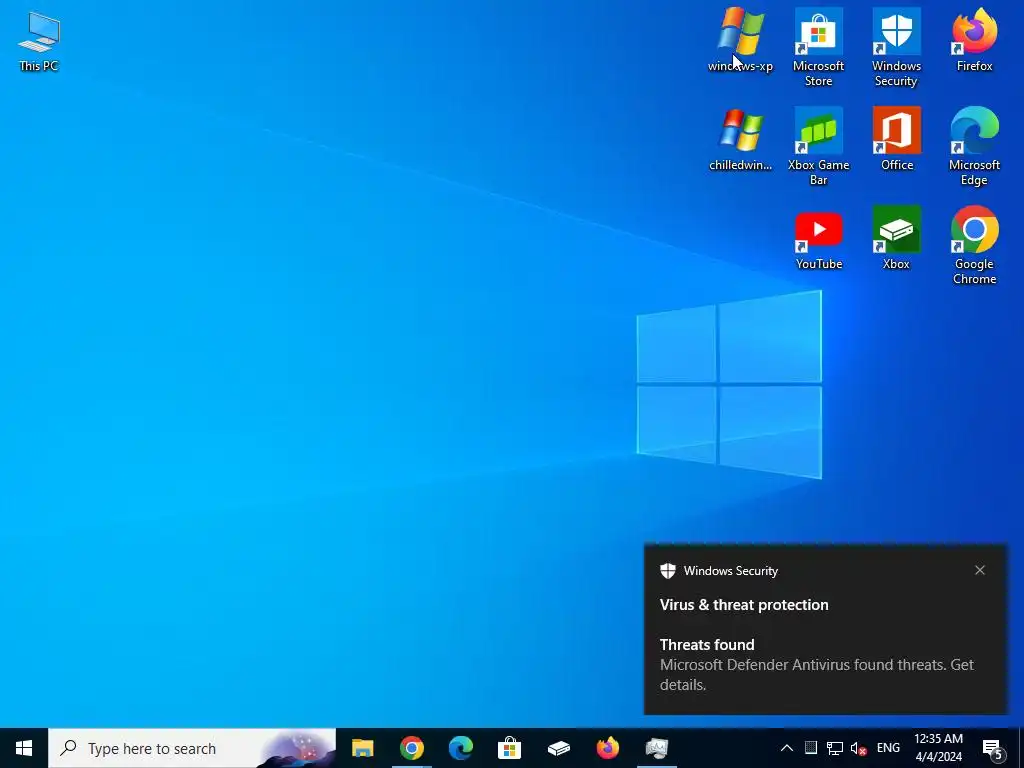The width and height of the screenshot is (1024, 768).
Task: Open the Xbox app from the taskbar
Action: click(x=558, y=748)
